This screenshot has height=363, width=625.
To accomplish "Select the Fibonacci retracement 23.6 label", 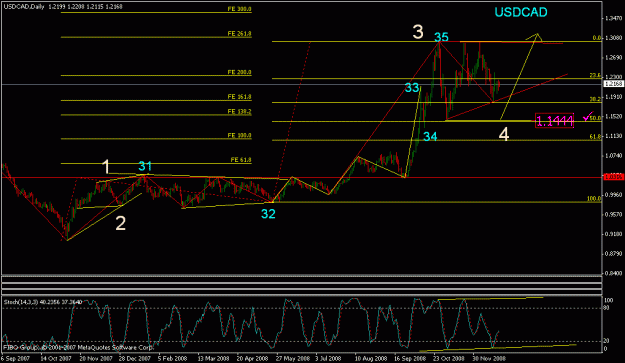I will [x=596, y=75].
